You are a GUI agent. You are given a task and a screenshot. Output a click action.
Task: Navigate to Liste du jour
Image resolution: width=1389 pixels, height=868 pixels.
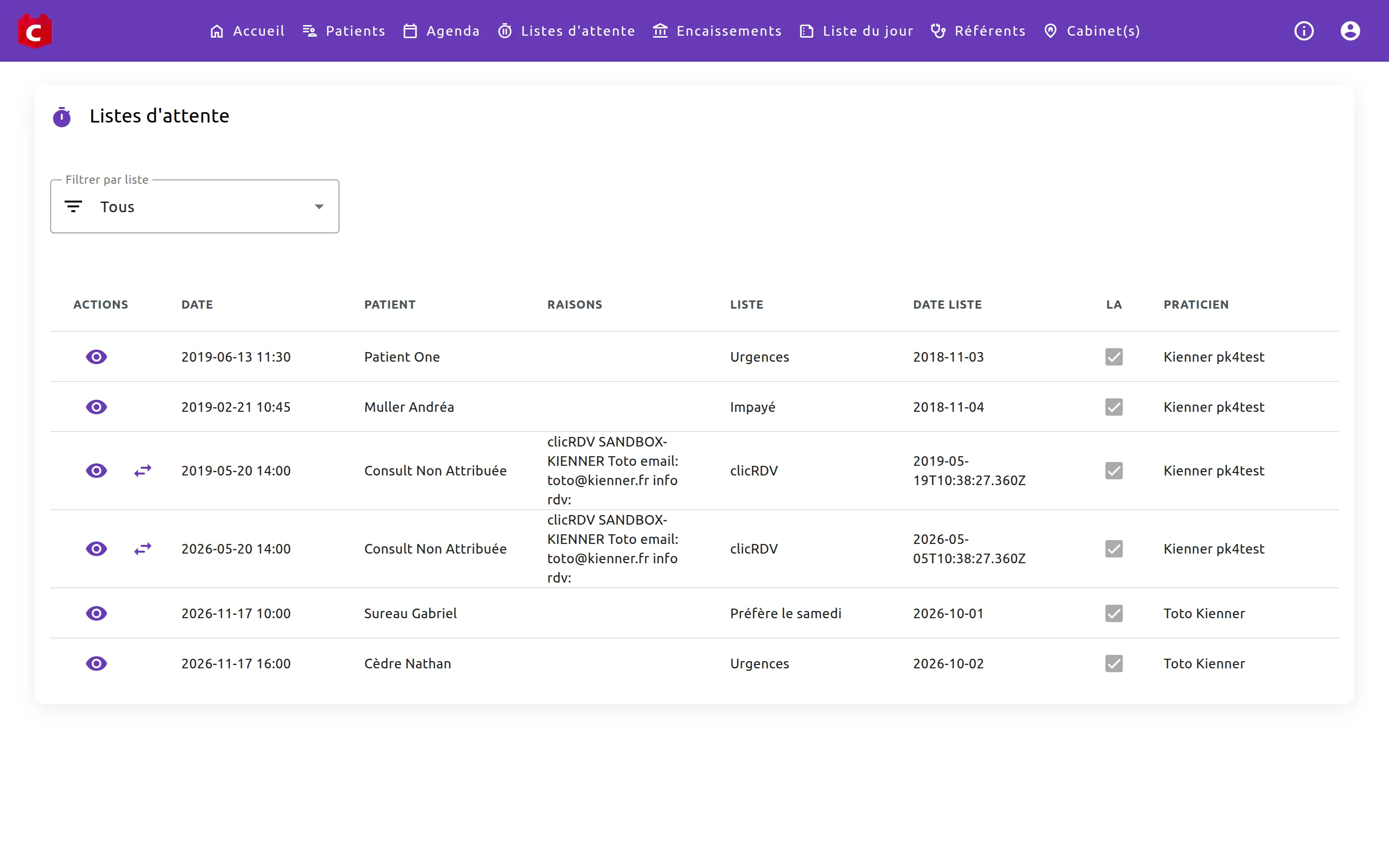point(857,31)
